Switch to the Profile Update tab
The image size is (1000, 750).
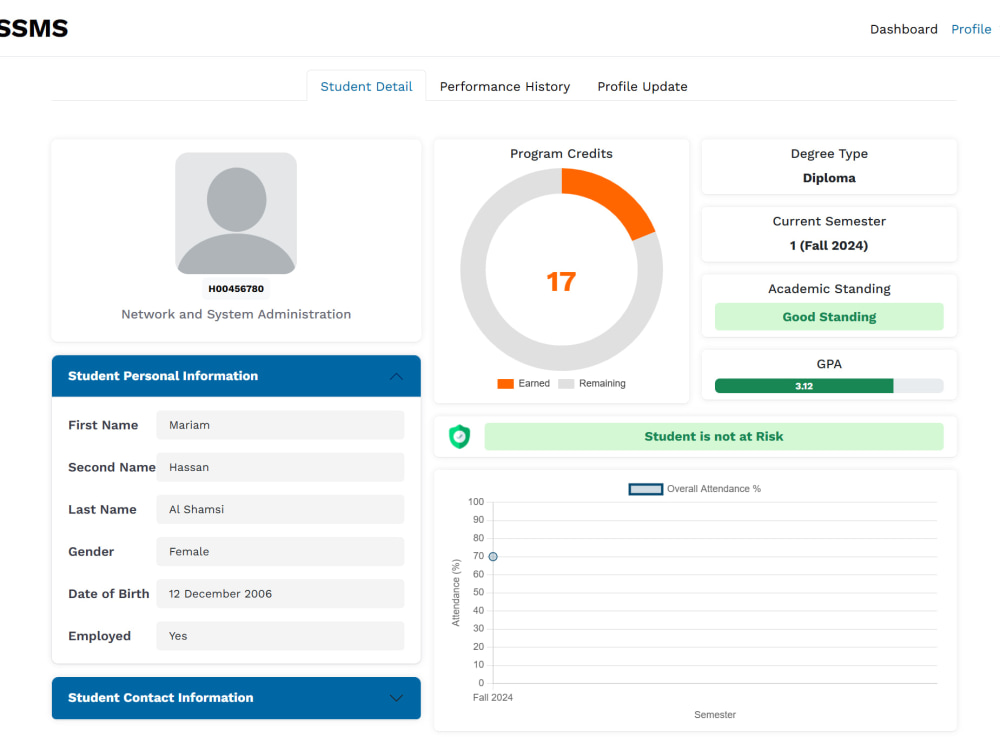tap(642, 86)
